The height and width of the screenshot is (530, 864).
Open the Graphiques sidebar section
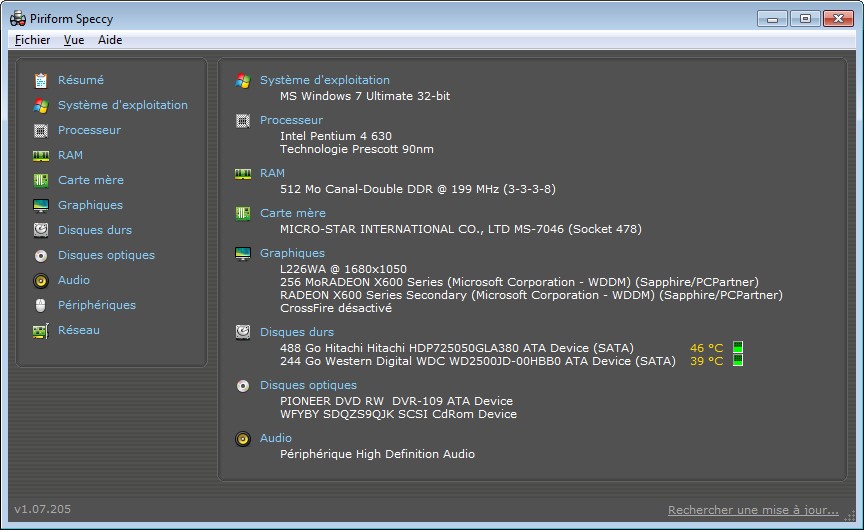coord(90,205)
